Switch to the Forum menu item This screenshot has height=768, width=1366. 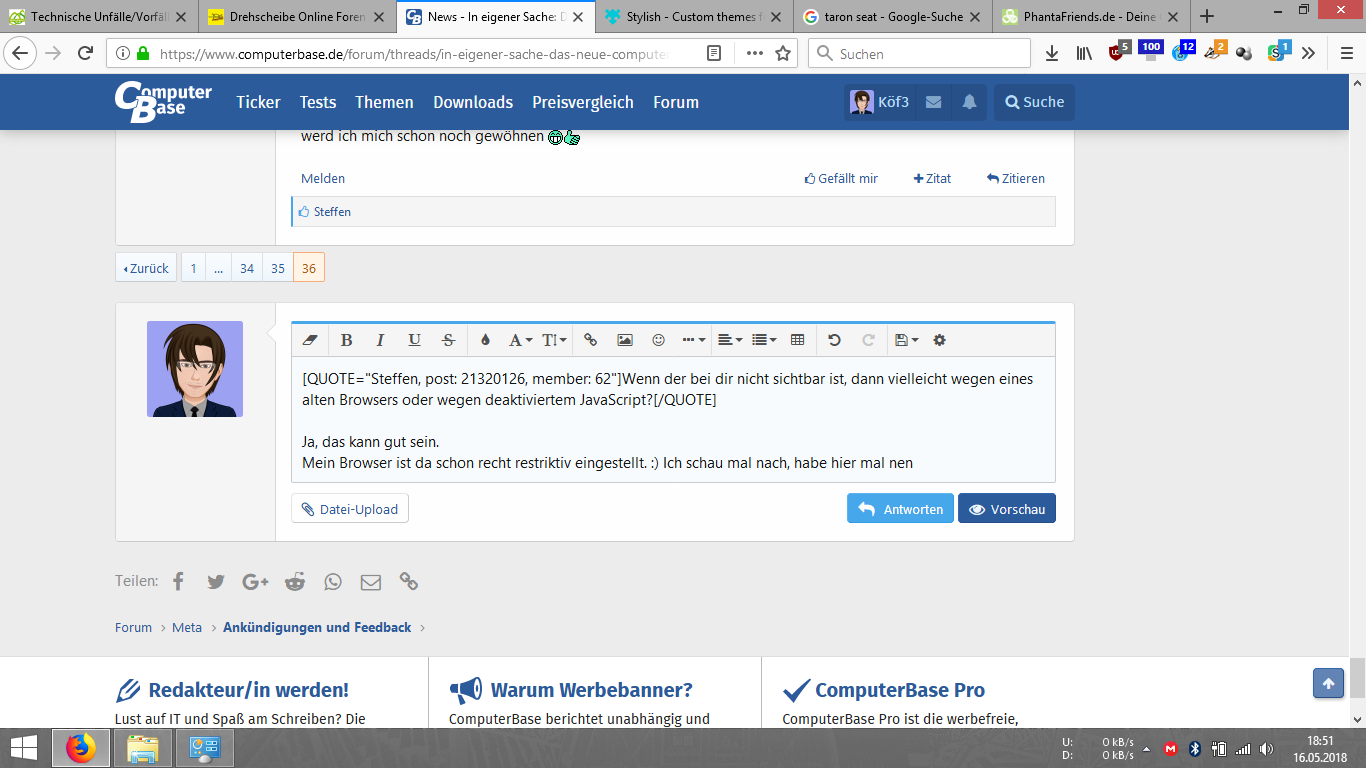676,102
